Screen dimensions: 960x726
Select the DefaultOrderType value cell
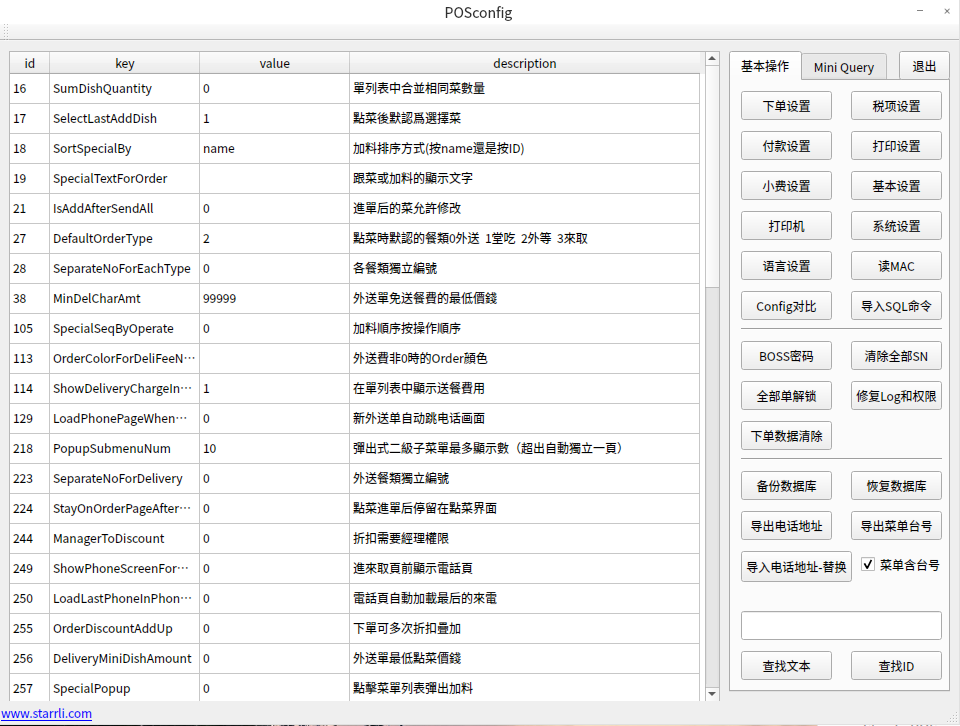(274, 239)
